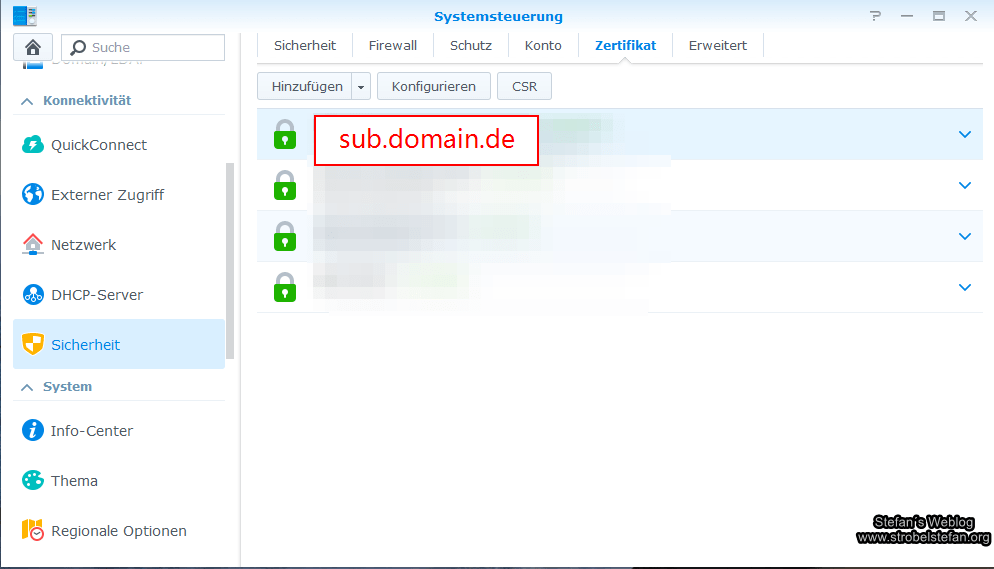Image resolution: width=994 pixels, height=569 pixels.
Task: Open Regionale Optionen icon
Action: click(x=32, y=530)
